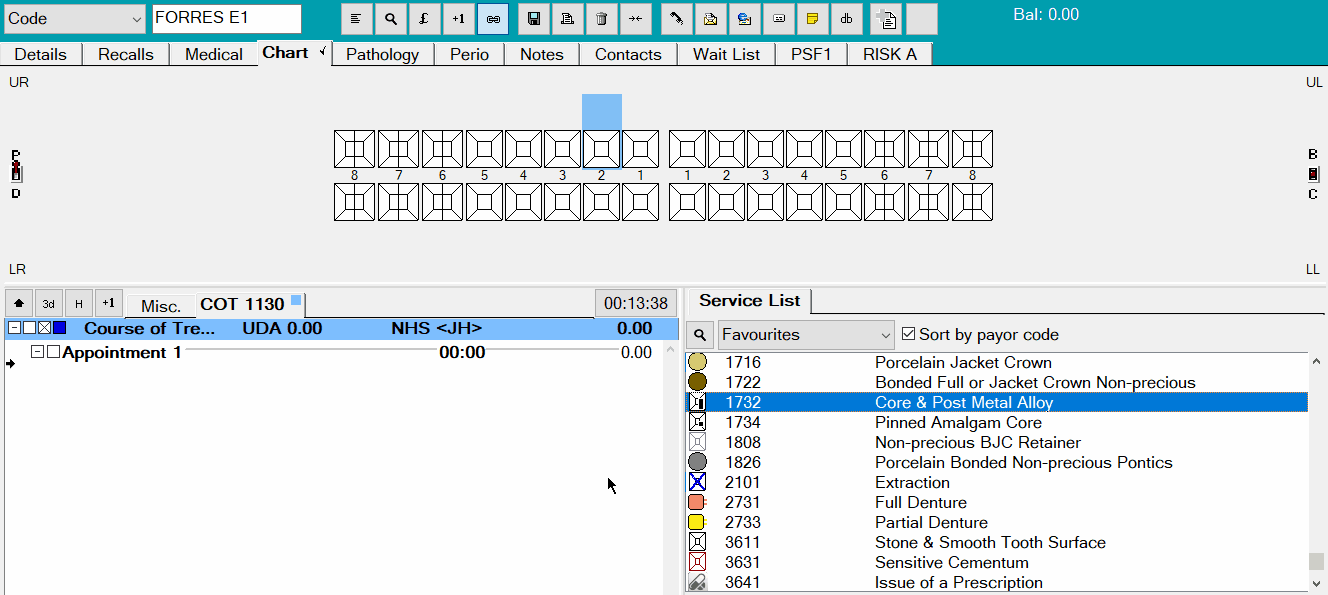Screen dimensions: 1328x595
Task: Click the small label card icon
Action: point(778,19)
